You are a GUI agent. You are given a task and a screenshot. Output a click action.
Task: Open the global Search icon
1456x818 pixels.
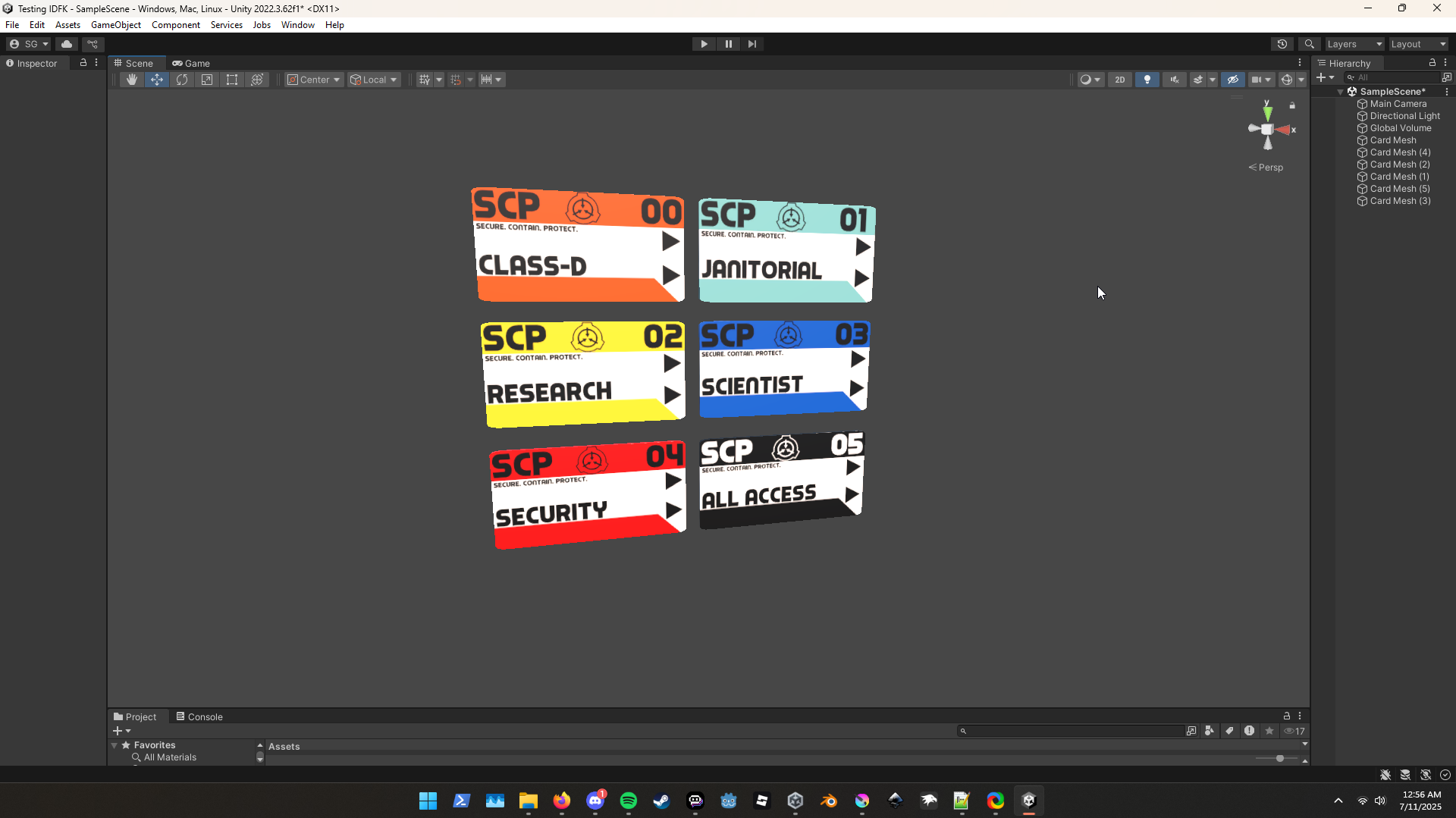pyautogui.click(x=1309, y=44)
